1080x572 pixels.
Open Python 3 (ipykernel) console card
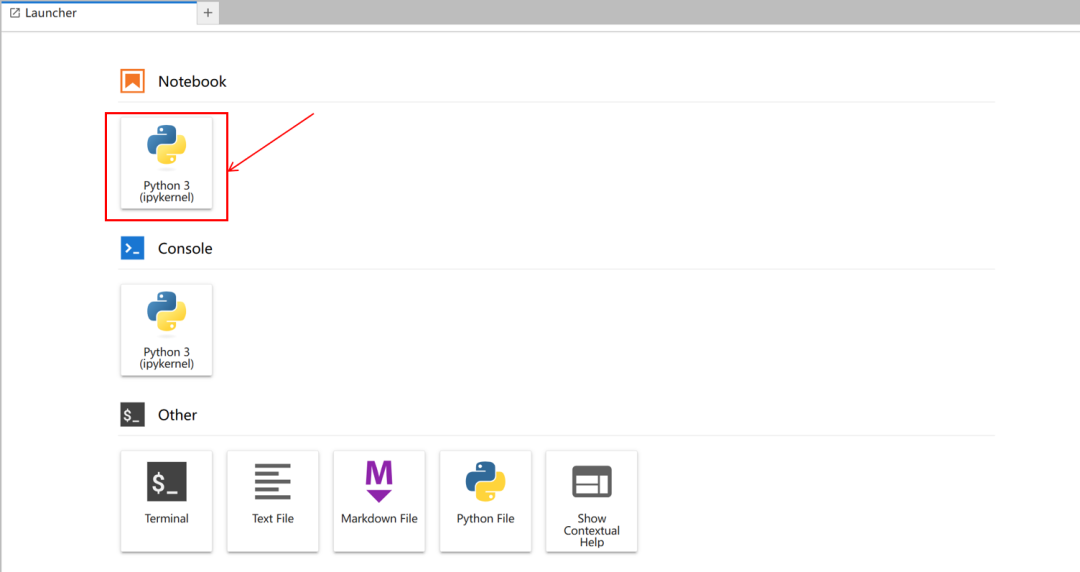point(166,329)
